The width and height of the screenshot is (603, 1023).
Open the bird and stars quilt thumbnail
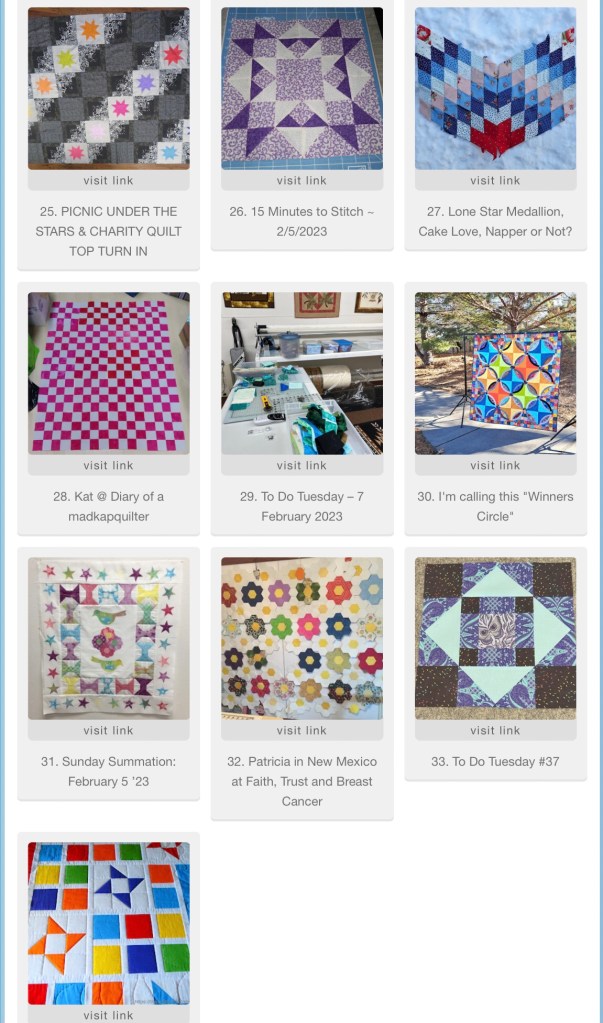(x=108, y=638)
